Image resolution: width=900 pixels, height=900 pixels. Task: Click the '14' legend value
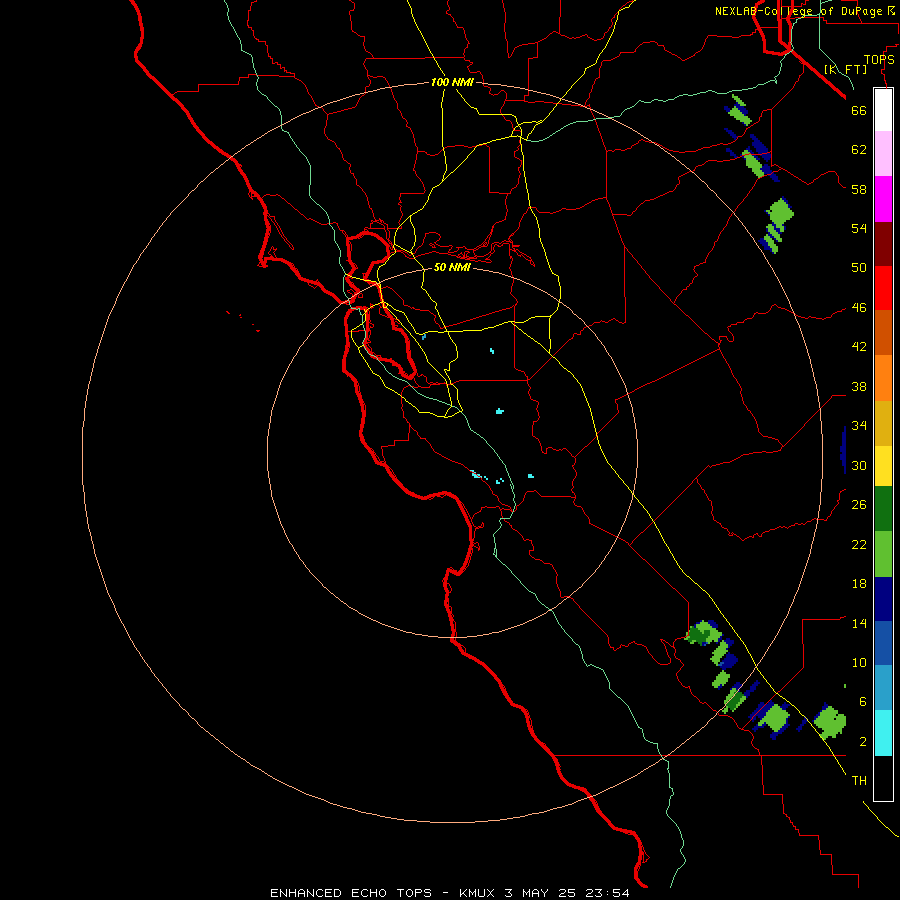pyautogui.click(x=859, y=623)
